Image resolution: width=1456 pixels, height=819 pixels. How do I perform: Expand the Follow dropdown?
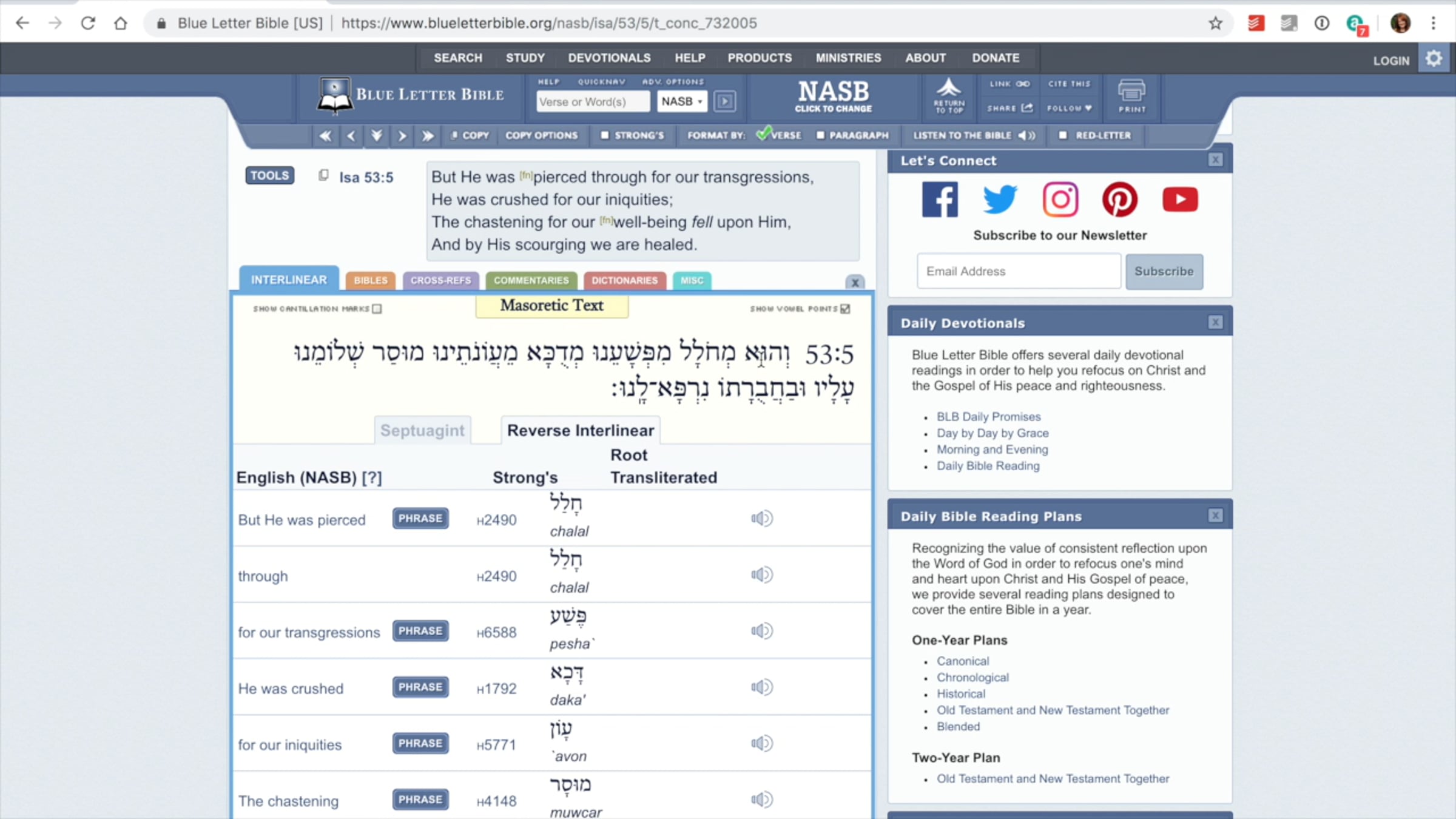1070,108
